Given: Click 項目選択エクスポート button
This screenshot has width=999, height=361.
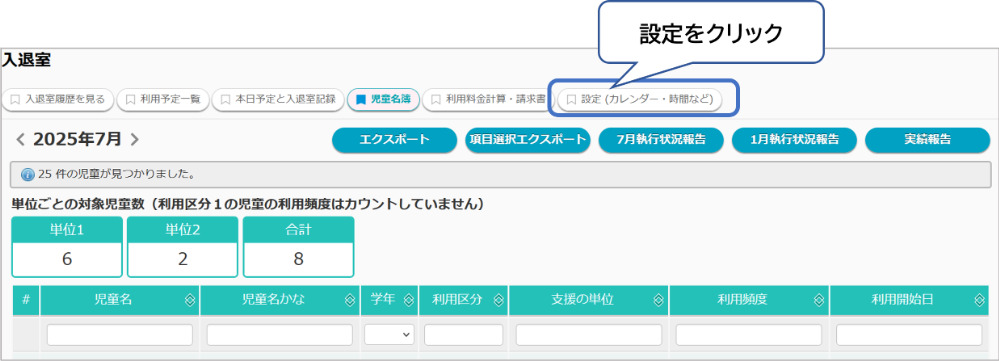Looking at the screenshot, I should (x=528, y=141).
